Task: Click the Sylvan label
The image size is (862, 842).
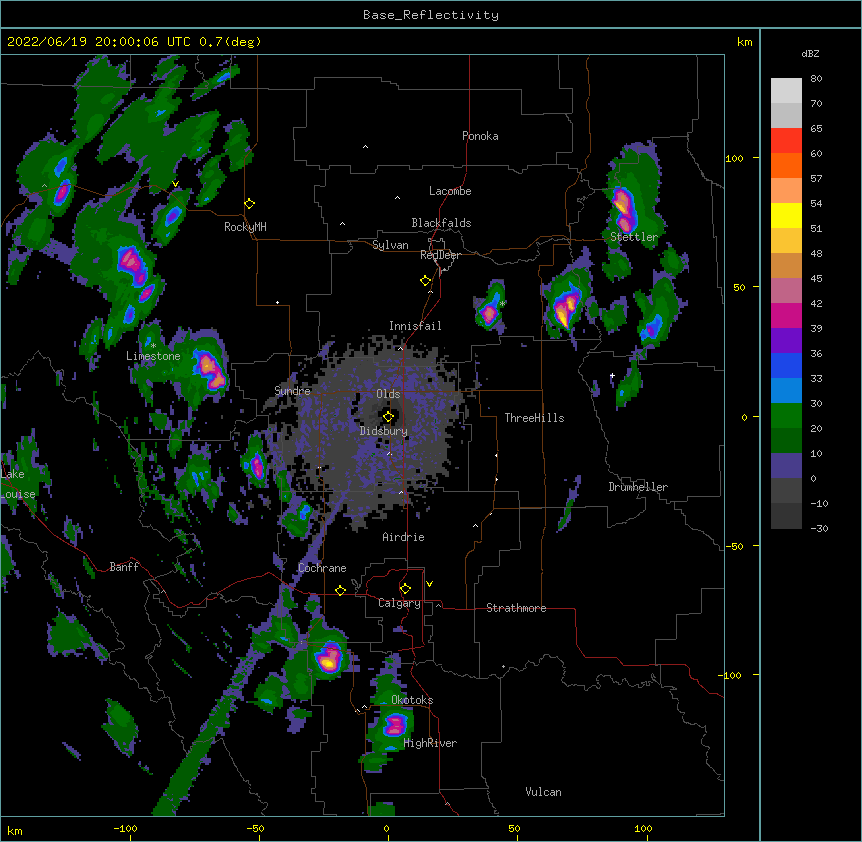Action: click(x=390, y=245)
